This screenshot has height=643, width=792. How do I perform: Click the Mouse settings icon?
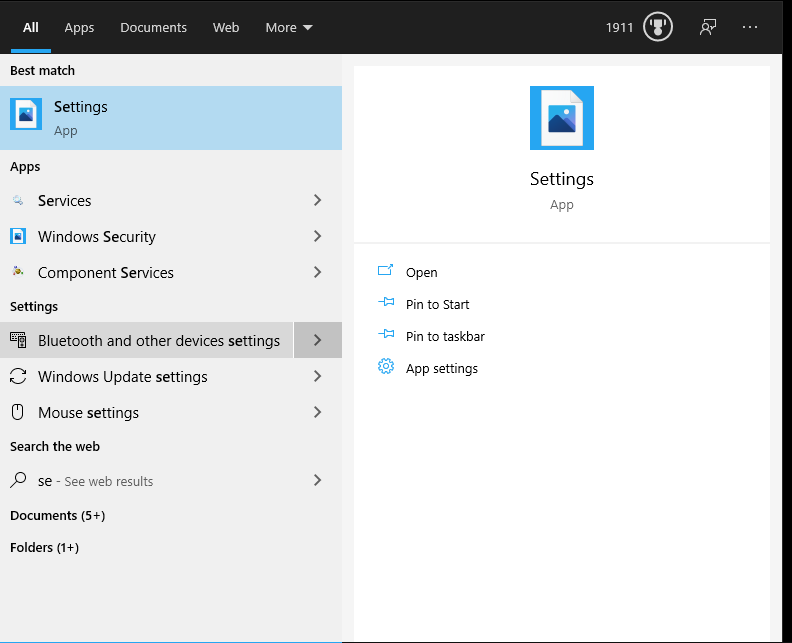click(x=18, y=413)
